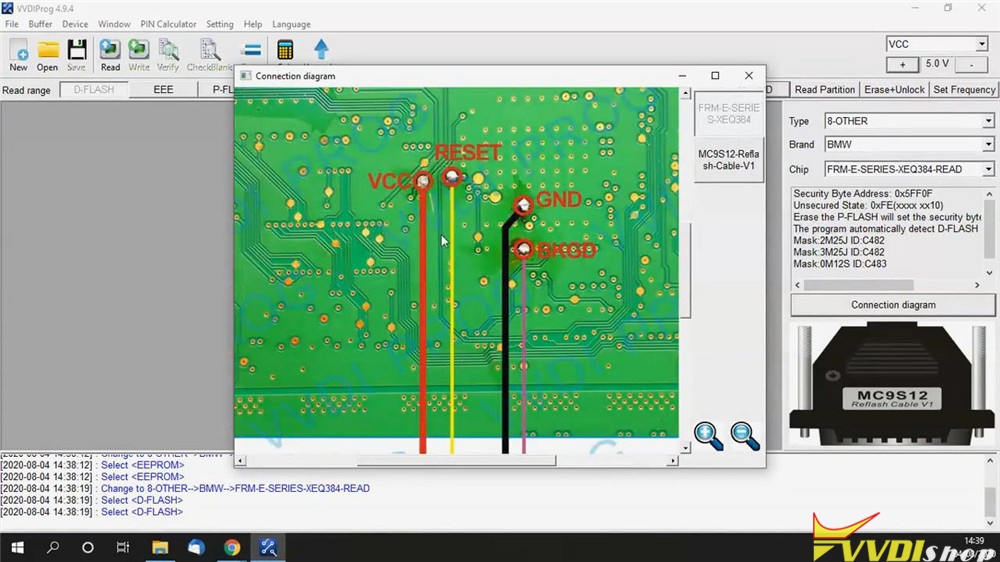
Task: Open the Device menu
Action: point(75,24)
